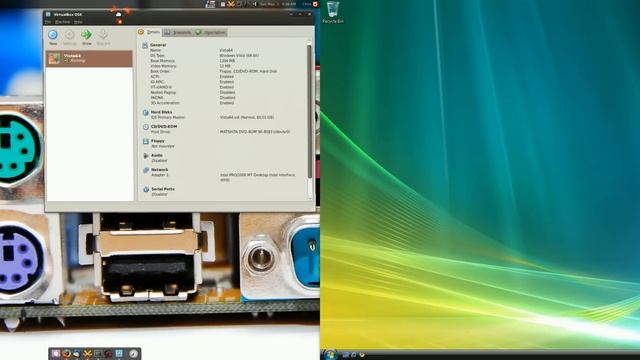Viewport: 640px width, 360px height.
Task: Click the leftmost purple dock icon
Action: 56,354
